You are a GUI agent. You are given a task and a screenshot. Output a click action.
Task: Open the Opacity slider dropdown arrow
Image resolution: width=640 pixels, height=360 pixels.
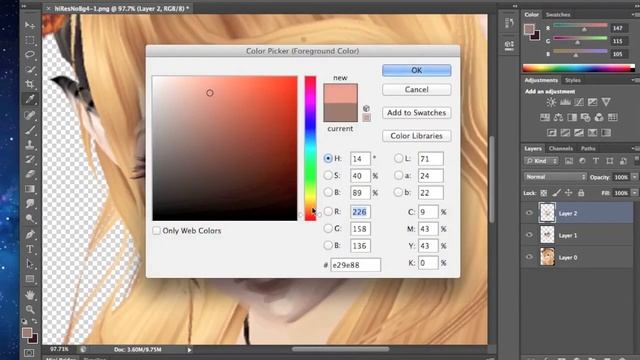(634, 177)
